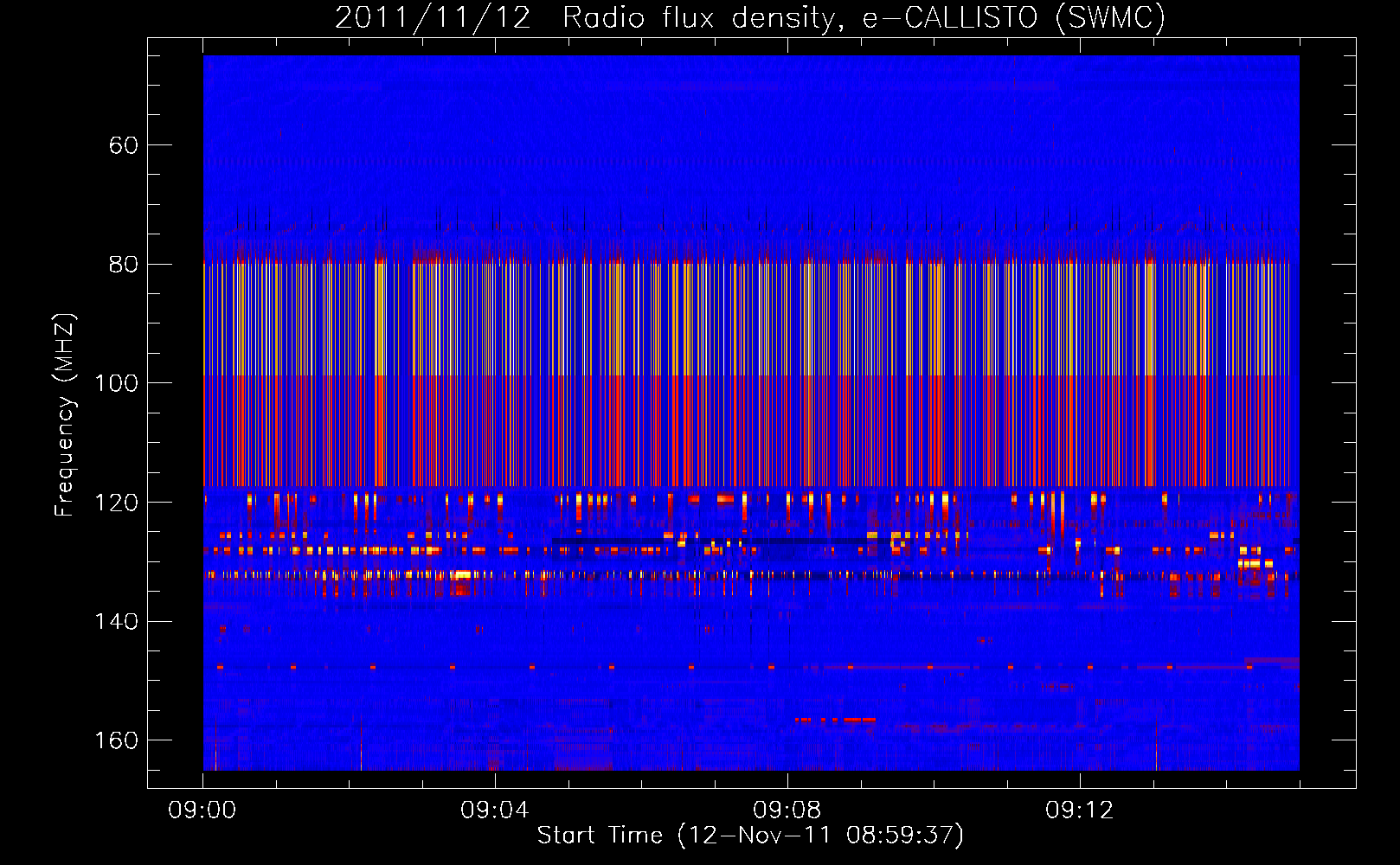
Task: Click the 'Start Time (12-Nov-11 08:59:37)' label
Action: point(750,836)
